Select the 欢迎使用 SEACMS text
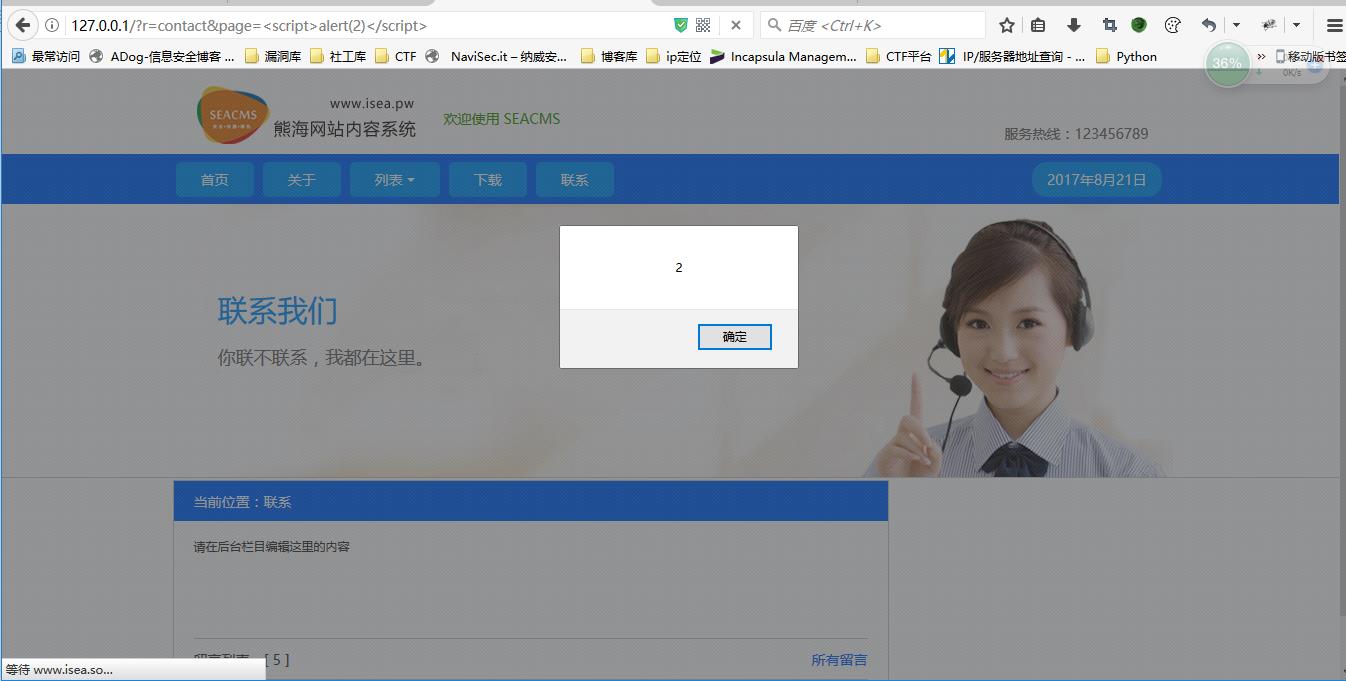Image resolution: width=1346 pixels, height=681 pixels. [x=502, y=119]
